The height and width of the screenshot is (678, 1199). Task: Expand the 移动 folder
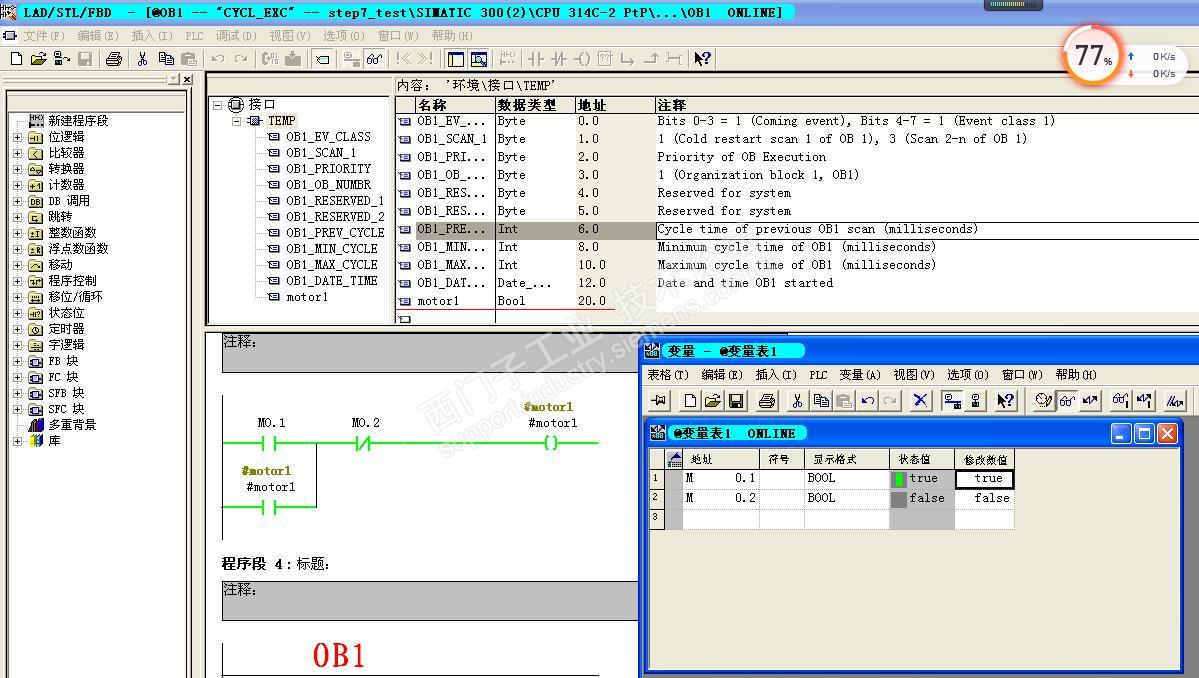18,265
